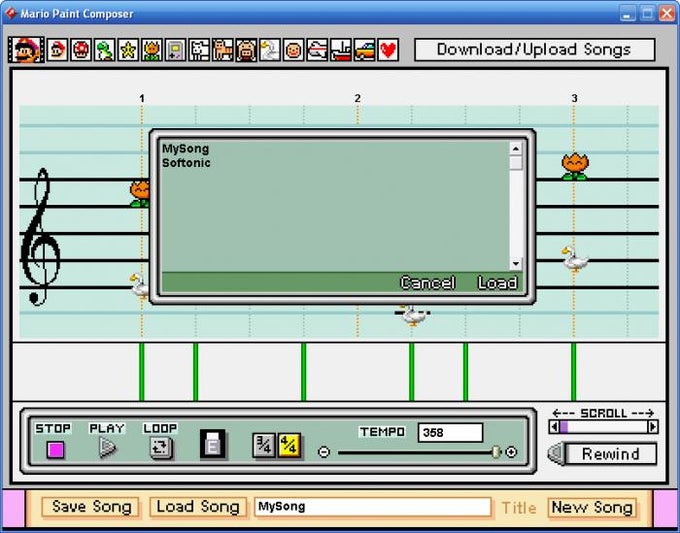Viewport: 680px width, 533px height.
Task: Start playback with the PLAY arrow
Action: point(107,448)
